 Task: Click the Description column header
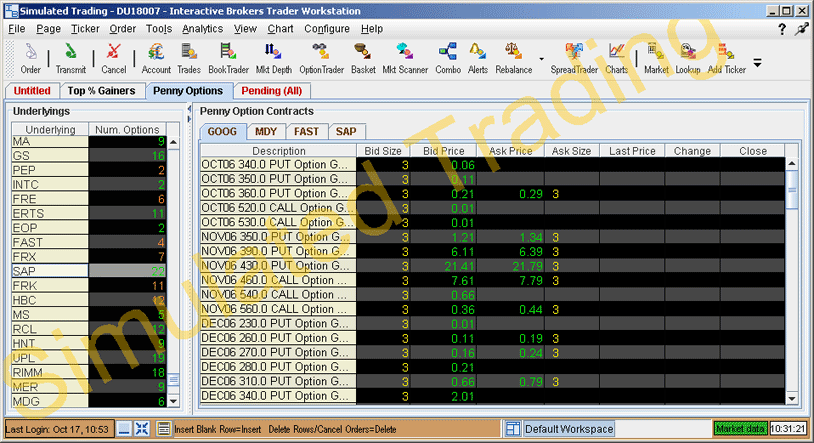pyautogui.click(x=279, y=151)
